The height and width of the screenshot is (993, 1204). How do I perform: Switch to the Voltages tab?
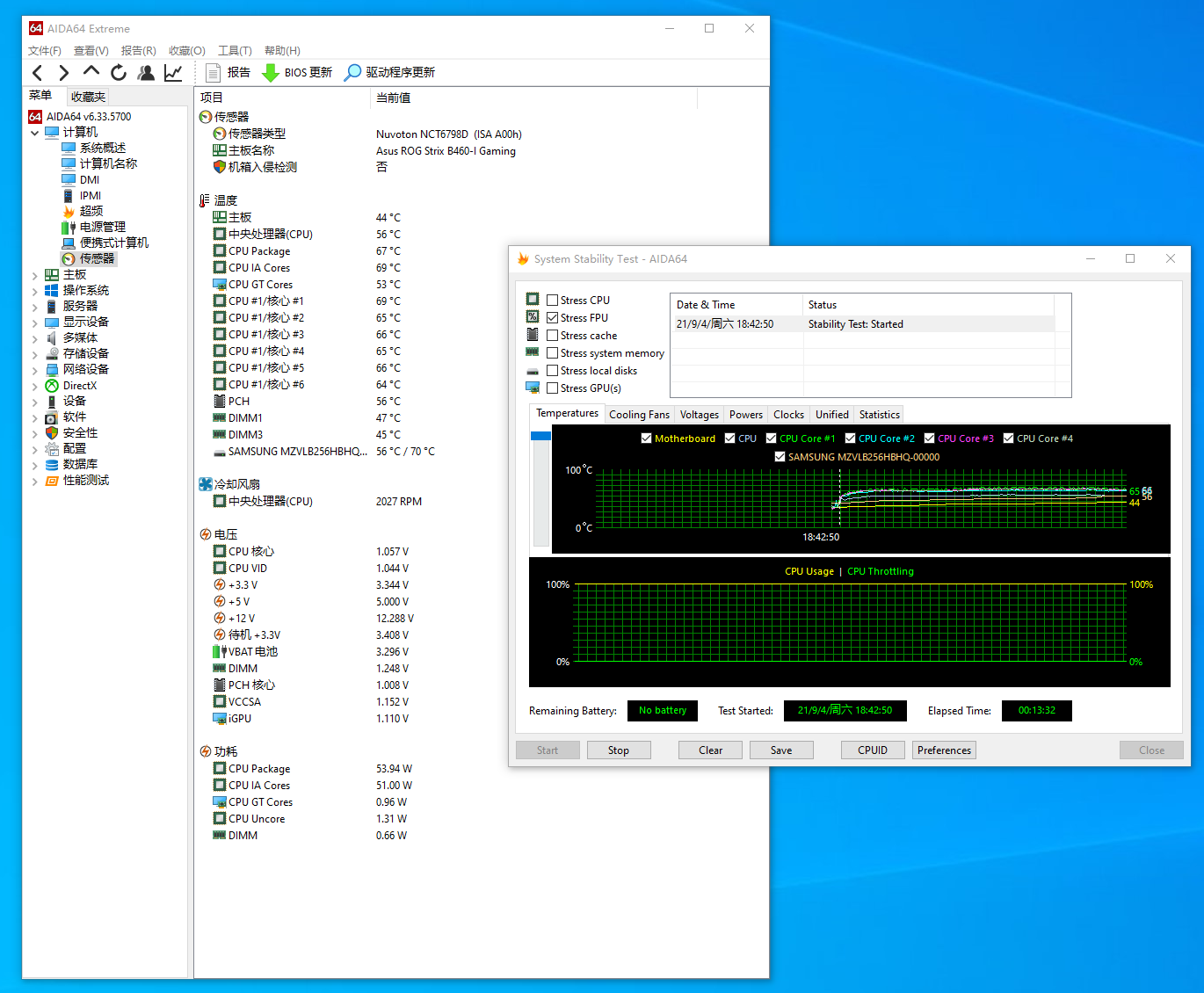click(700, 415)
